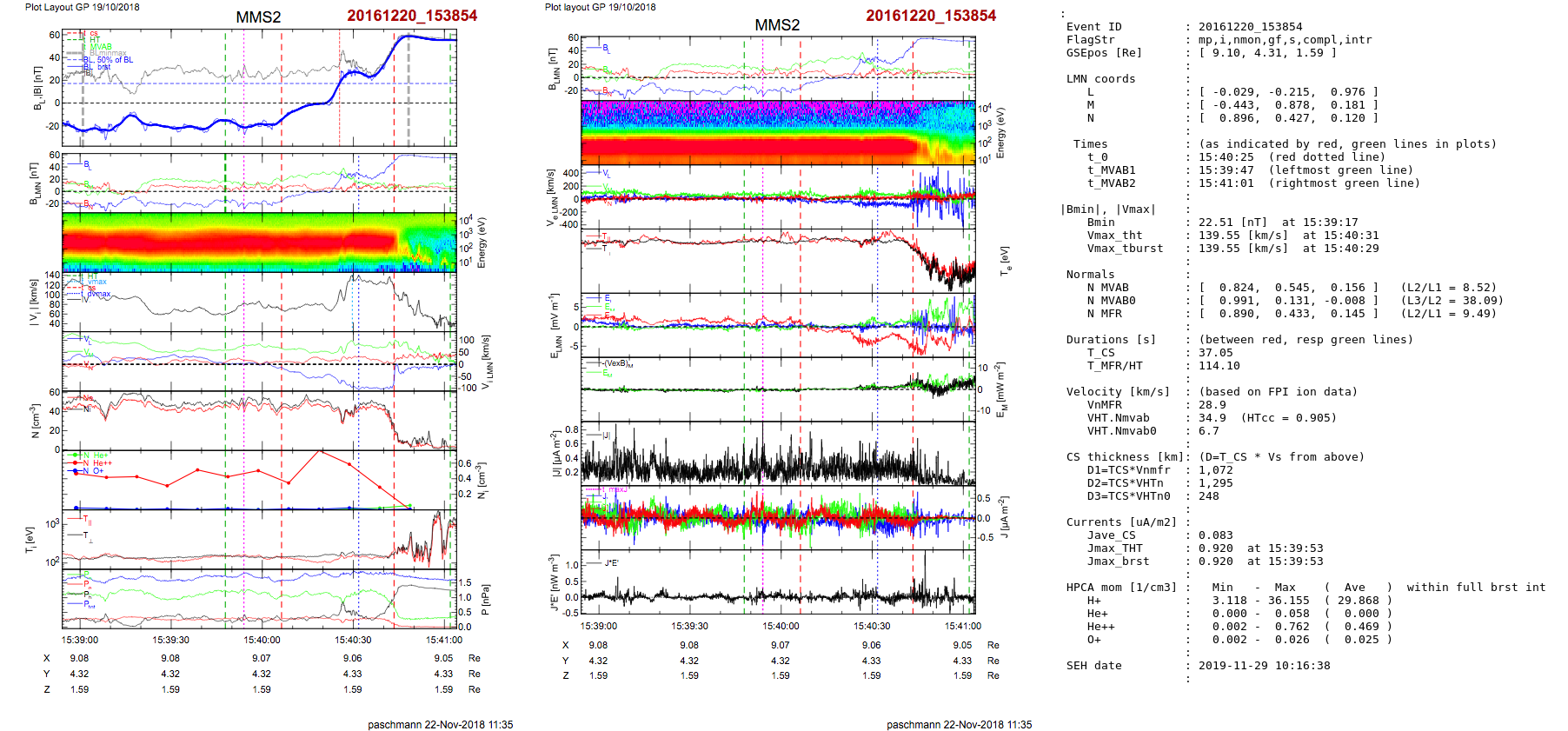
Task: Click the "Event ID" label in text panel
Action: (x=1093, y=27)
